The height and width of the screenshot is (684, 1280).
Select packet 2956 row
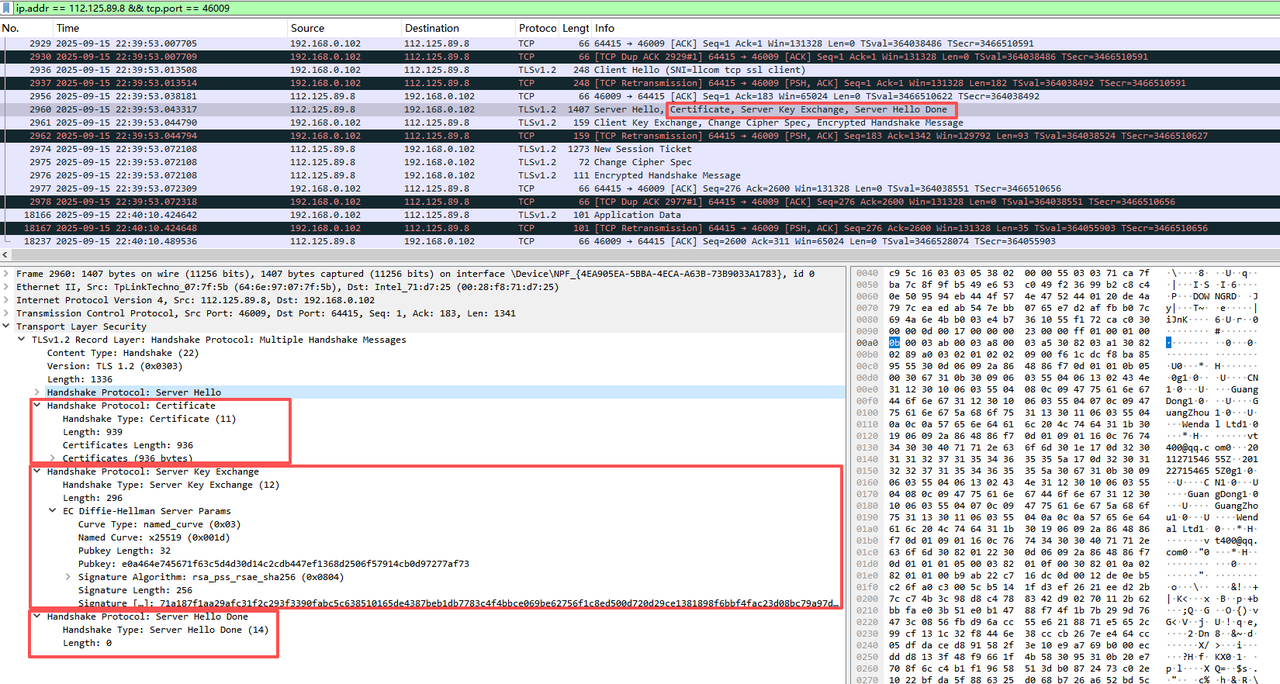pos(640,96)
